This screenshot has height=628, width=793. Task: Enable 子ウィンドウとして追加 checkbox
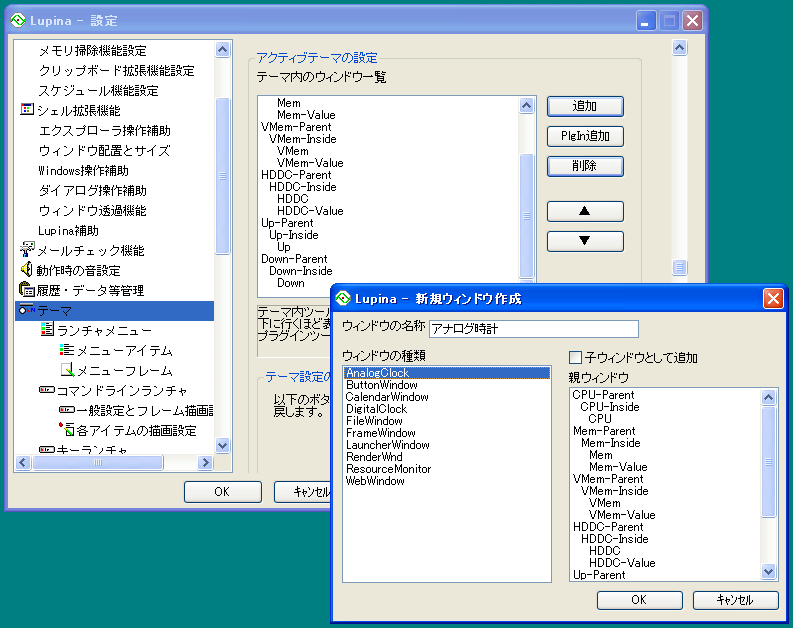[x=575, y=357]
